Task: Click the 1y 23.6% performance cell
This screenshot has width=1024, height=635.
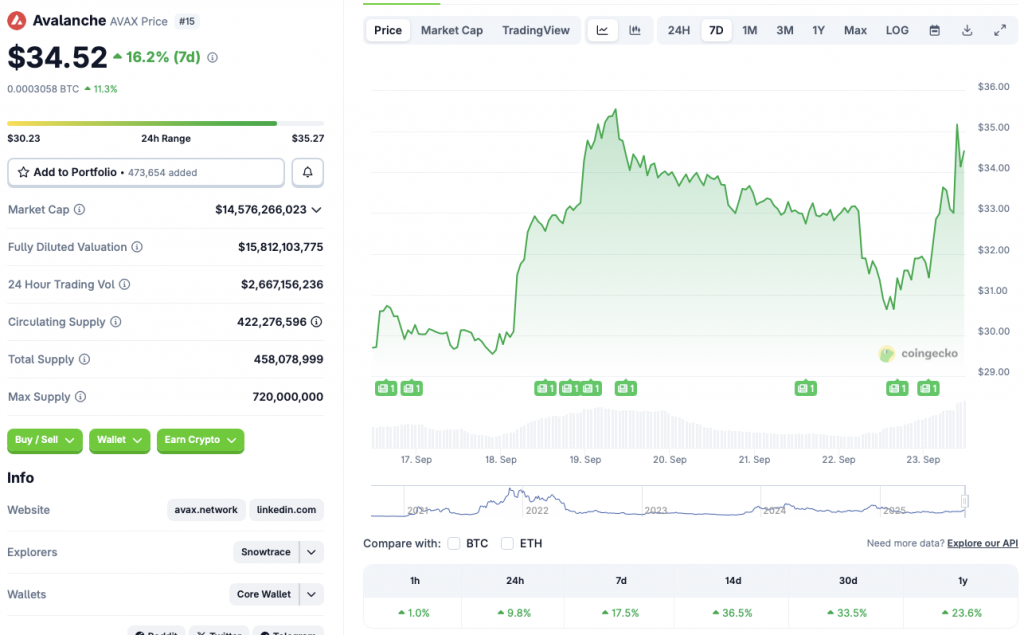Action: 962,613
